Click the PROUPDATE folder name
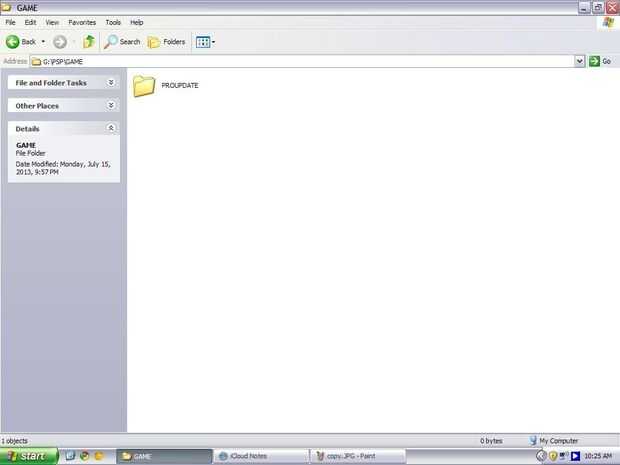Viewport: 620px width, 465px height. (180, 85)
